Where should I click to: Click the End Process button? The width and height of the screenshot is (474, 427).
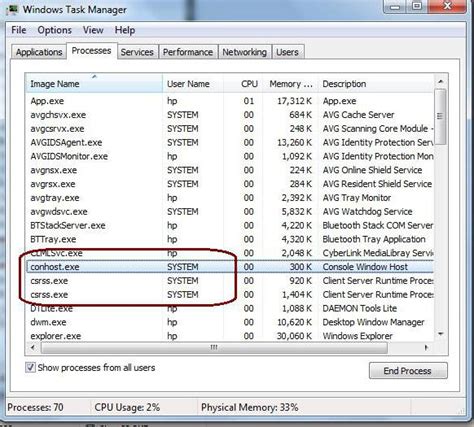tap(407, 371)
